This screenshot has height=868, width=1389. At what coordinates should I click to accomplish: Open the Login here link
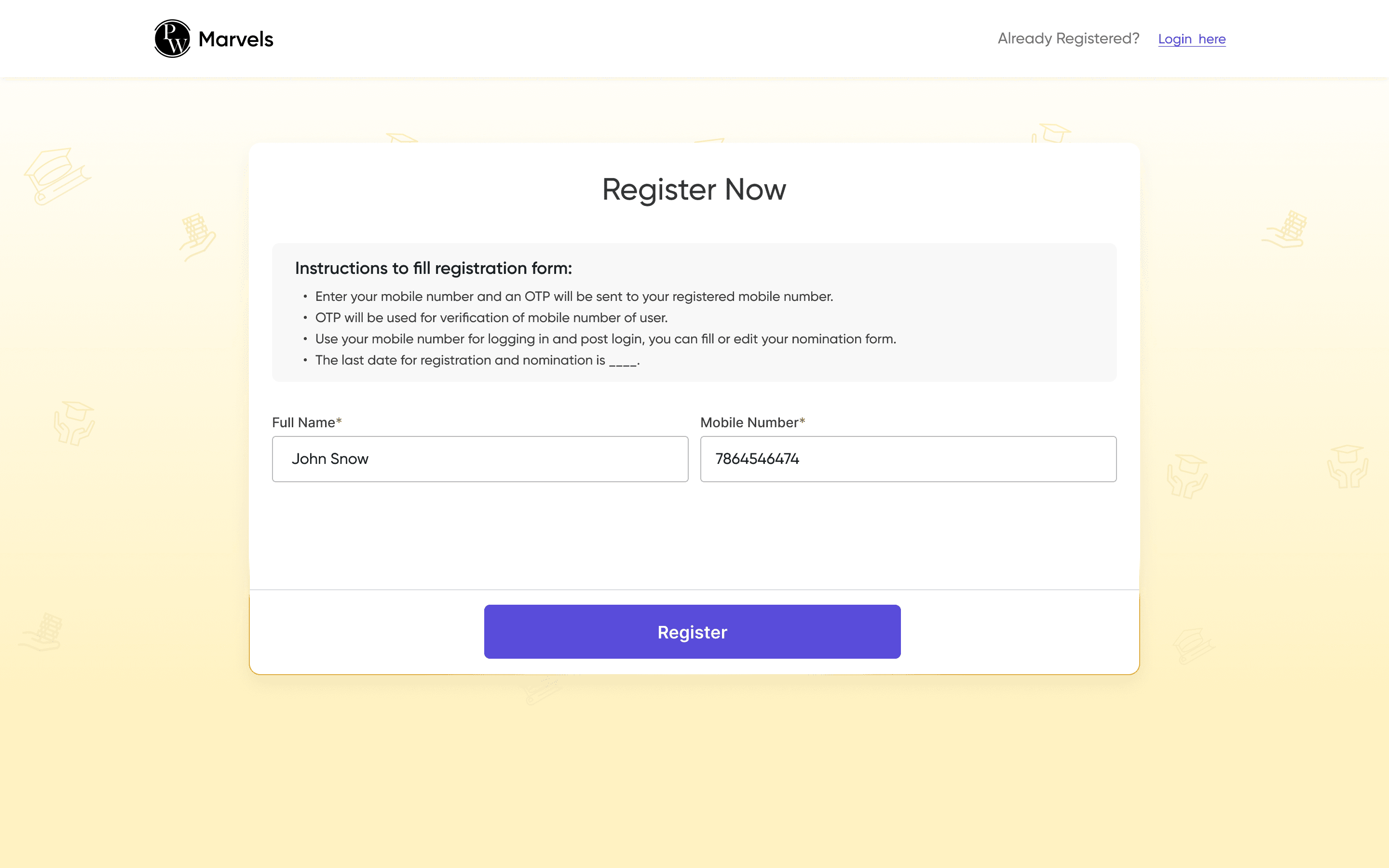coord(1192,39)
